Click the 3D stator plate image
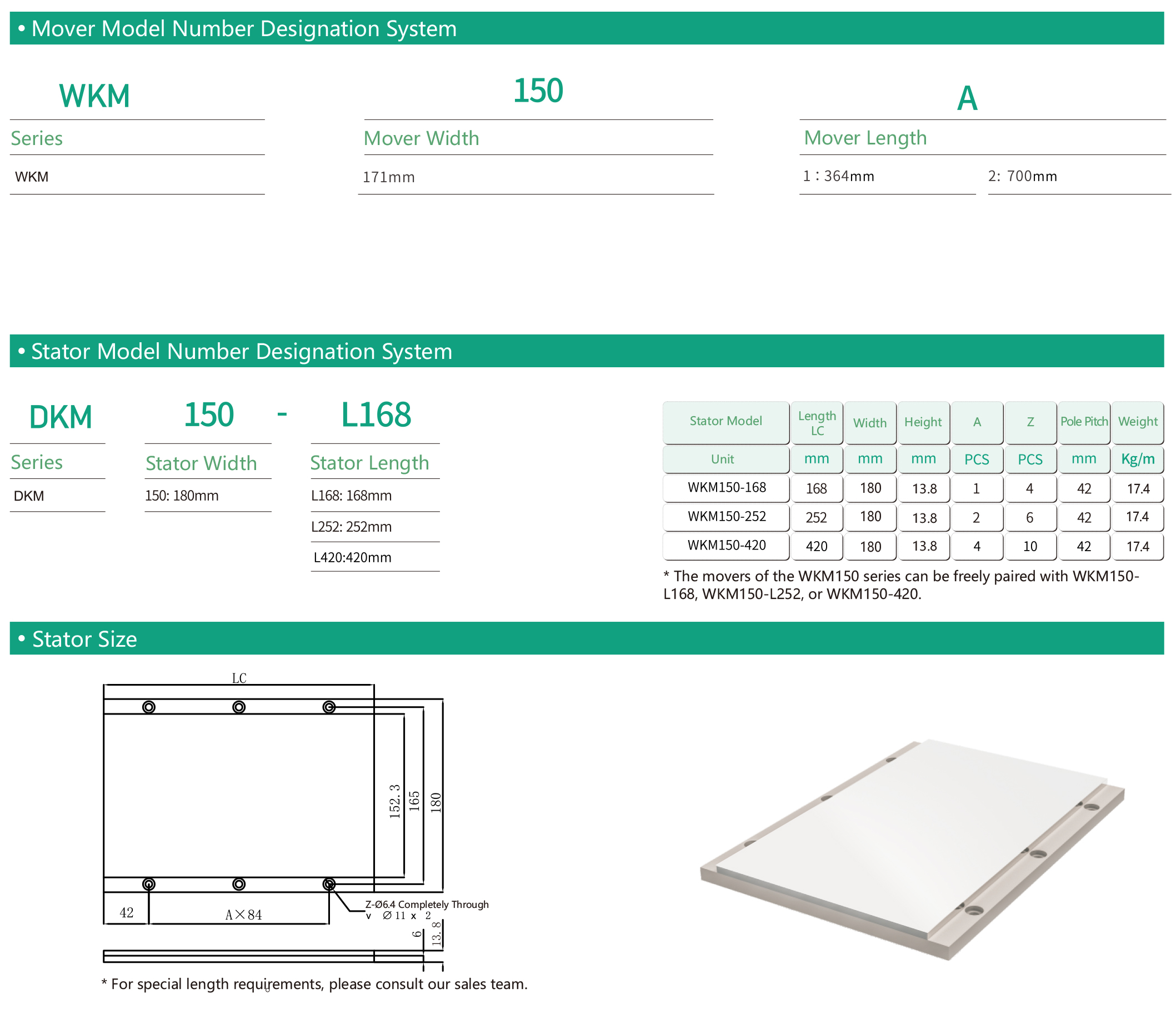 (x=912, y=849)
